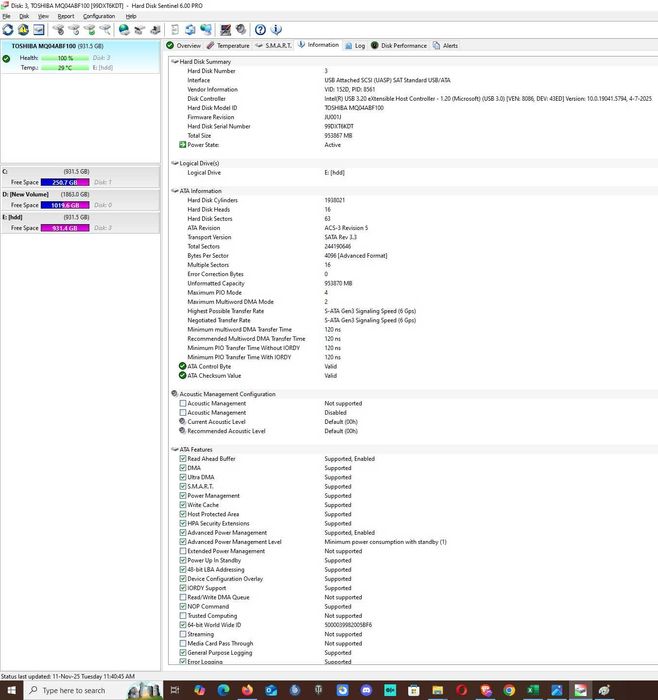Toggle the Power Up In Standby checkbox

183,560
